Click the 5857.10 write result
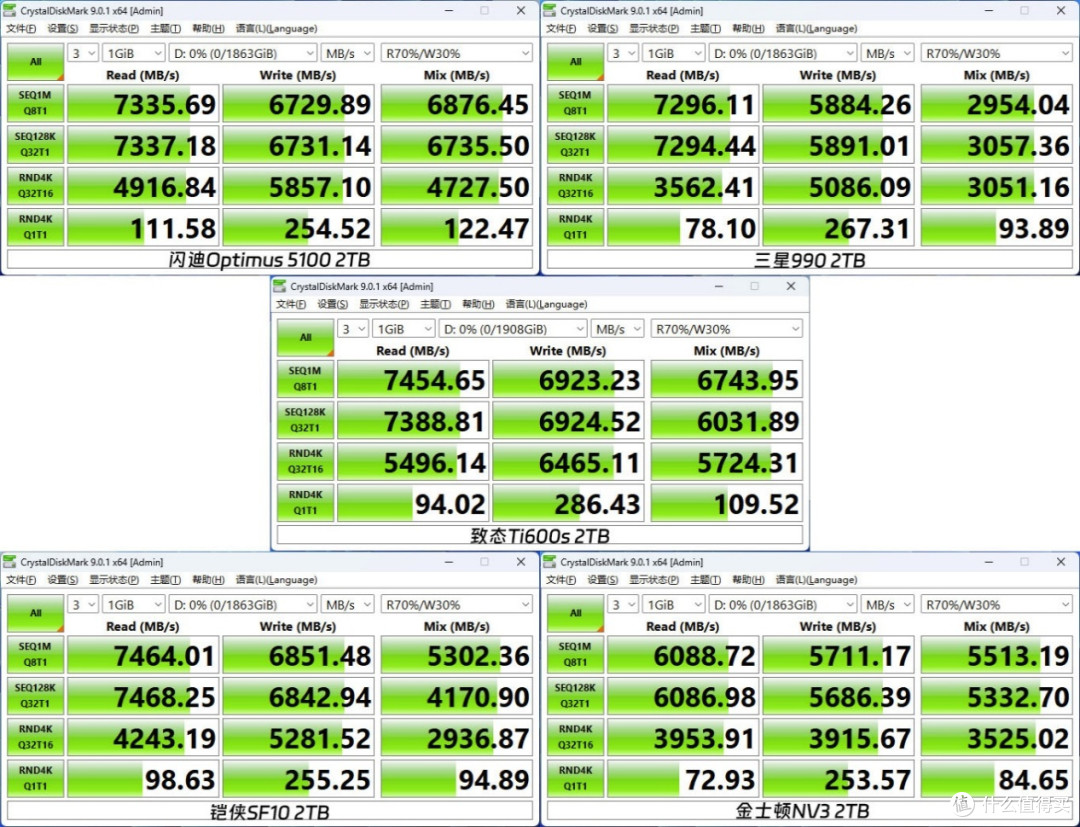This screenshot has width=1080, height=827. (x=298, y=187)
